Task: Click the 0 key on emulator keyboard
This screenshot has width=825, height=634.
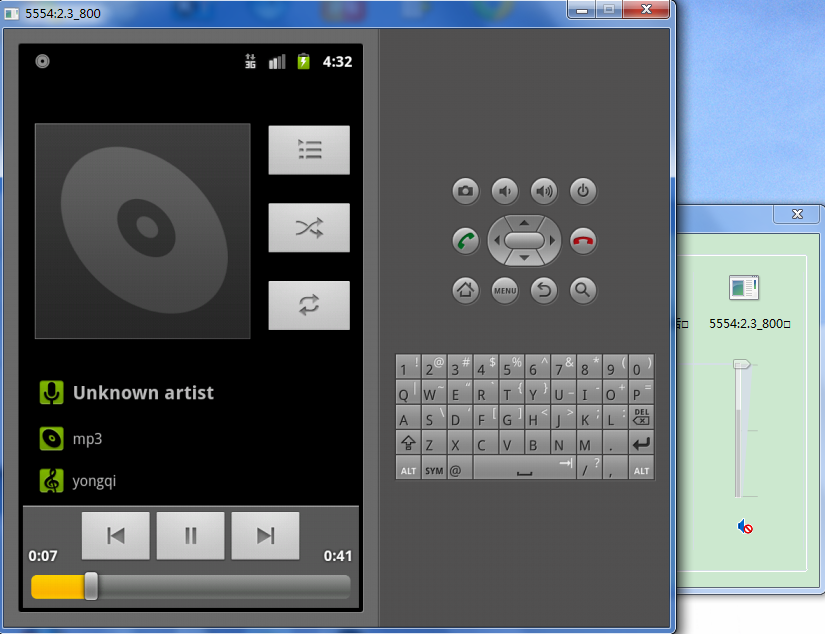Action: point(641,367)
